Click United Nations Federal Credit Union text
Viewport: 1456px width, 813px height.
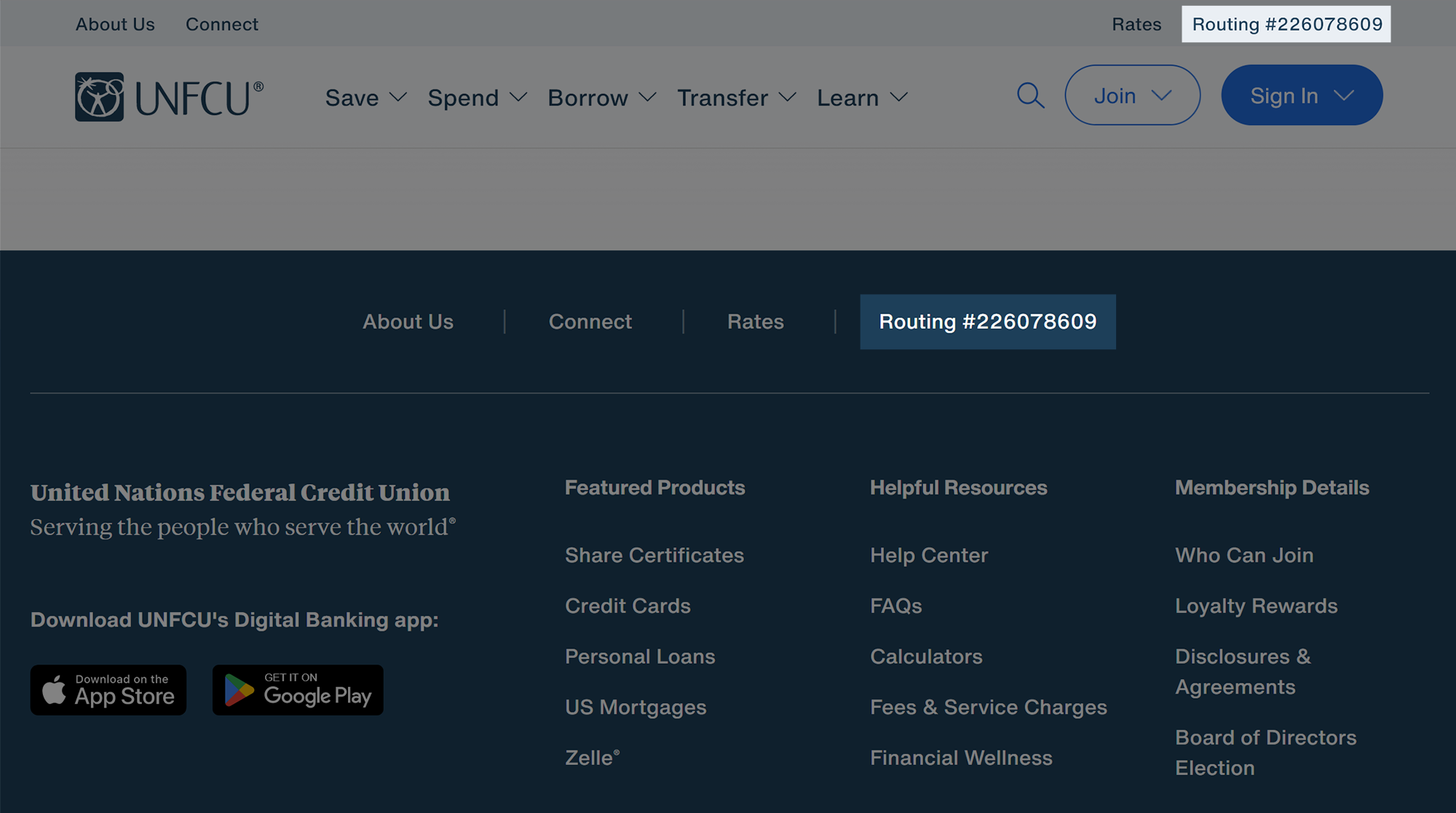[240, 493]
